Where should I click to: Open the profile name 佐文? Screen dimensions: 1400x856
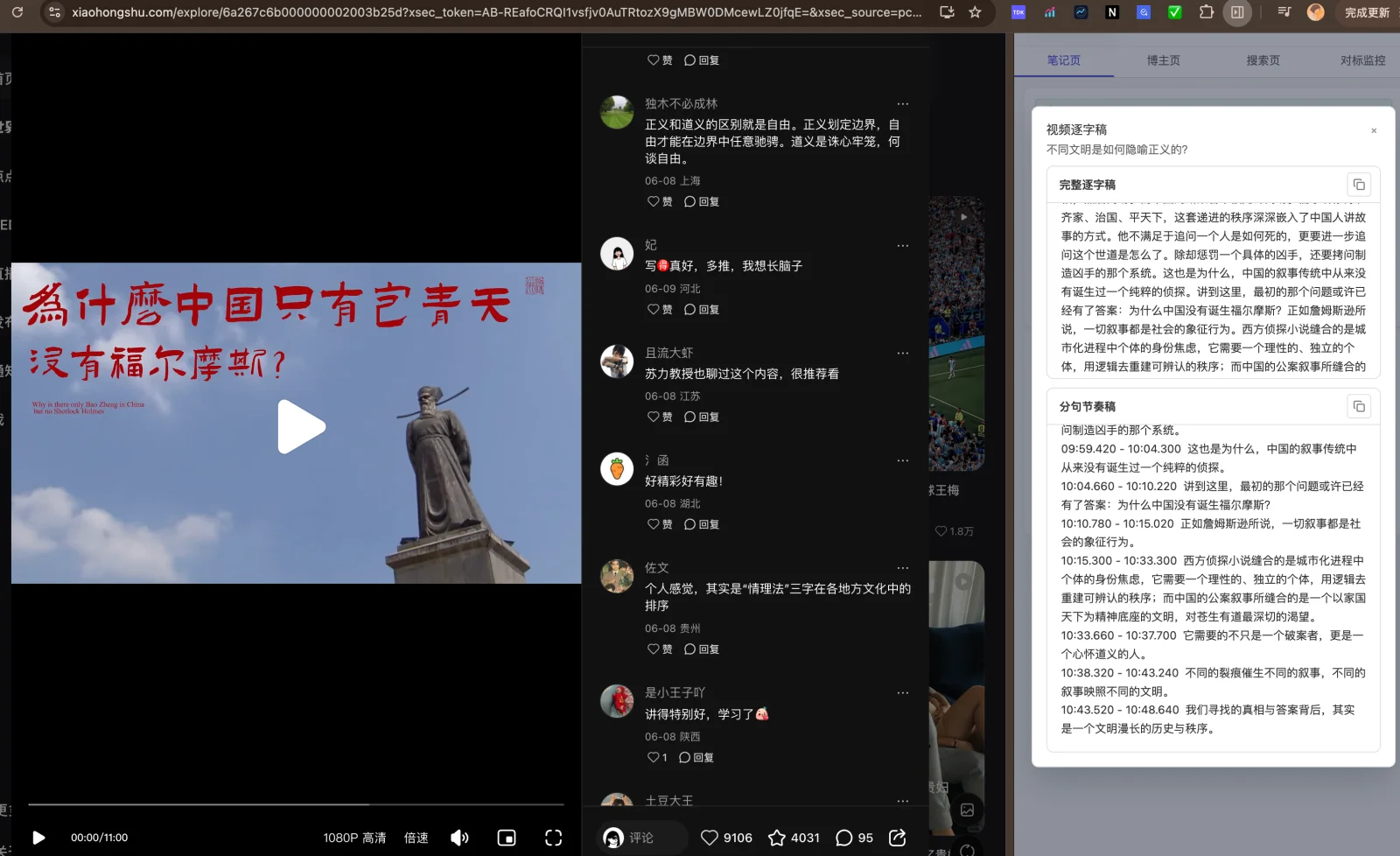[657, 568]
